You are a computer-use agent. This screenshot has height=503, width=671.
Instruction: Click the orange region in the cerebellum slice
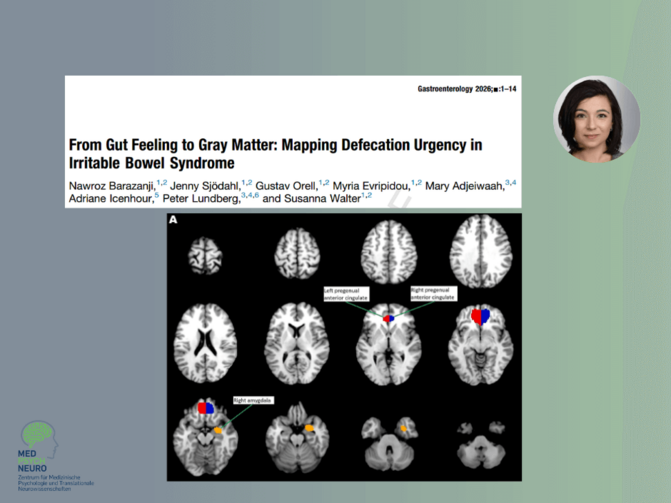click(x=404, y=428)
